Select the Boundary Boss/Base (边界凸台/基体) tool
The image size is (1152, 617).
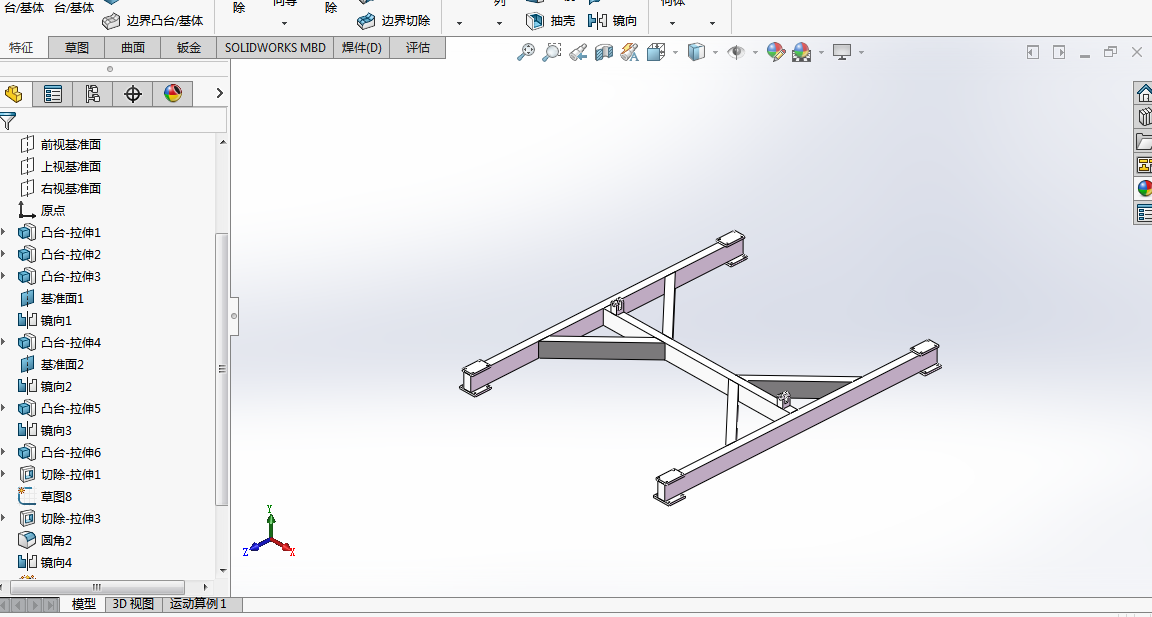(x=152, y=21)
